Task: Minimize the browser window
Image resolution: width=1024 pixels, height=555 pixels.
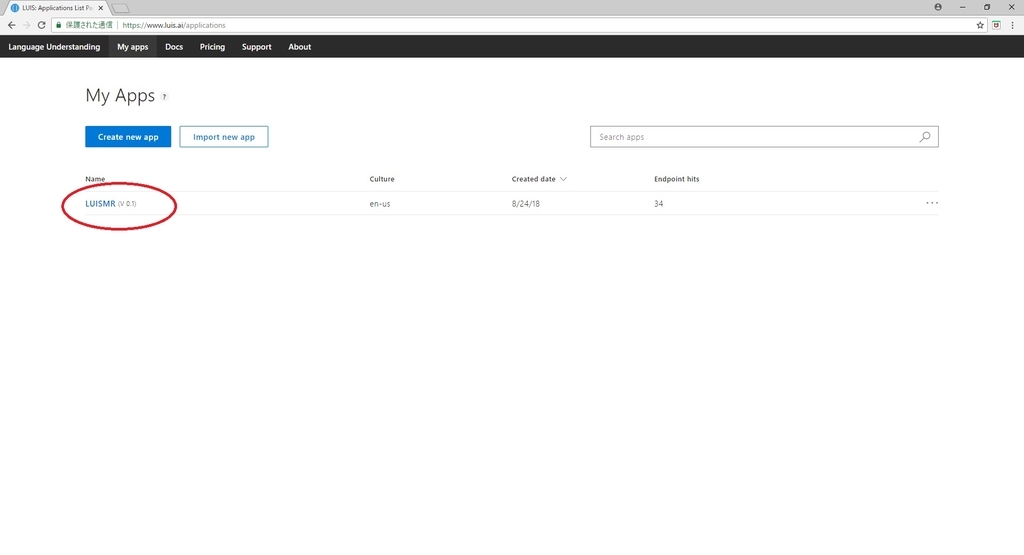Action: 963,7
